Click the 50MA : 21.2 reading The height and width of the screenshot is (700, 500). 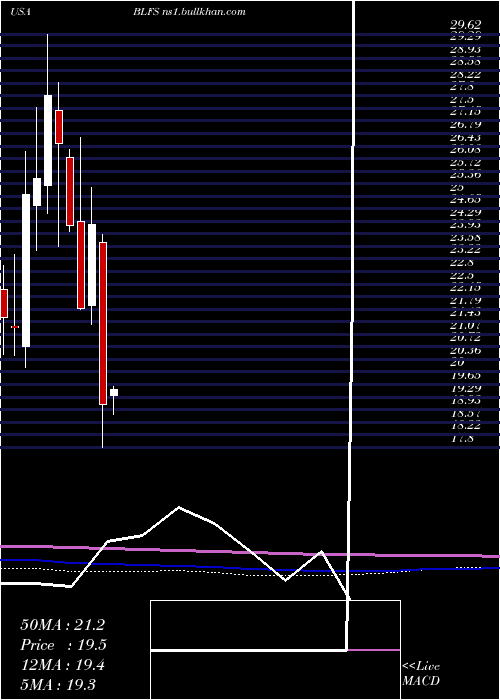click(62, 625)
